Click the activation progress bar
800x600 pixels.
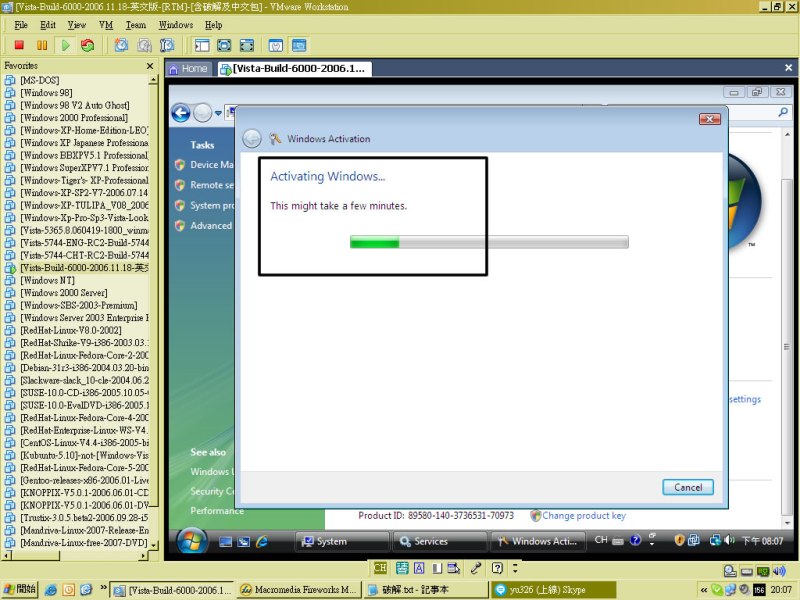489,242
